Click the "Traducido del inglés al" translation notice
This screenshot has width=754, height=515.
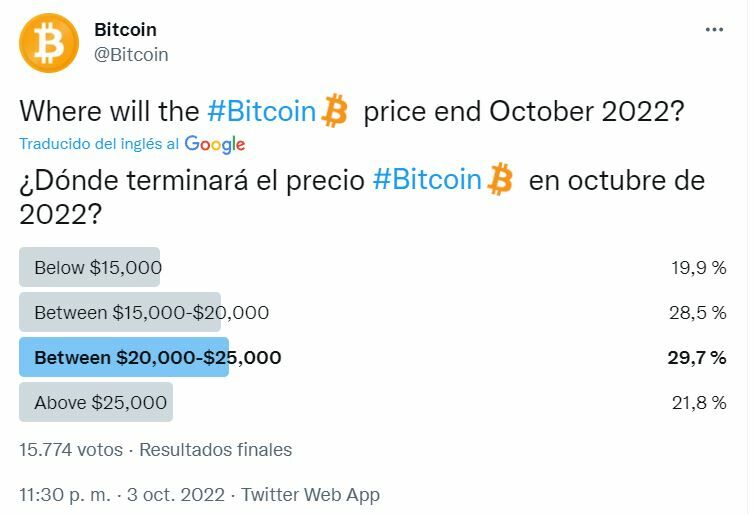(x=99, y=144)
